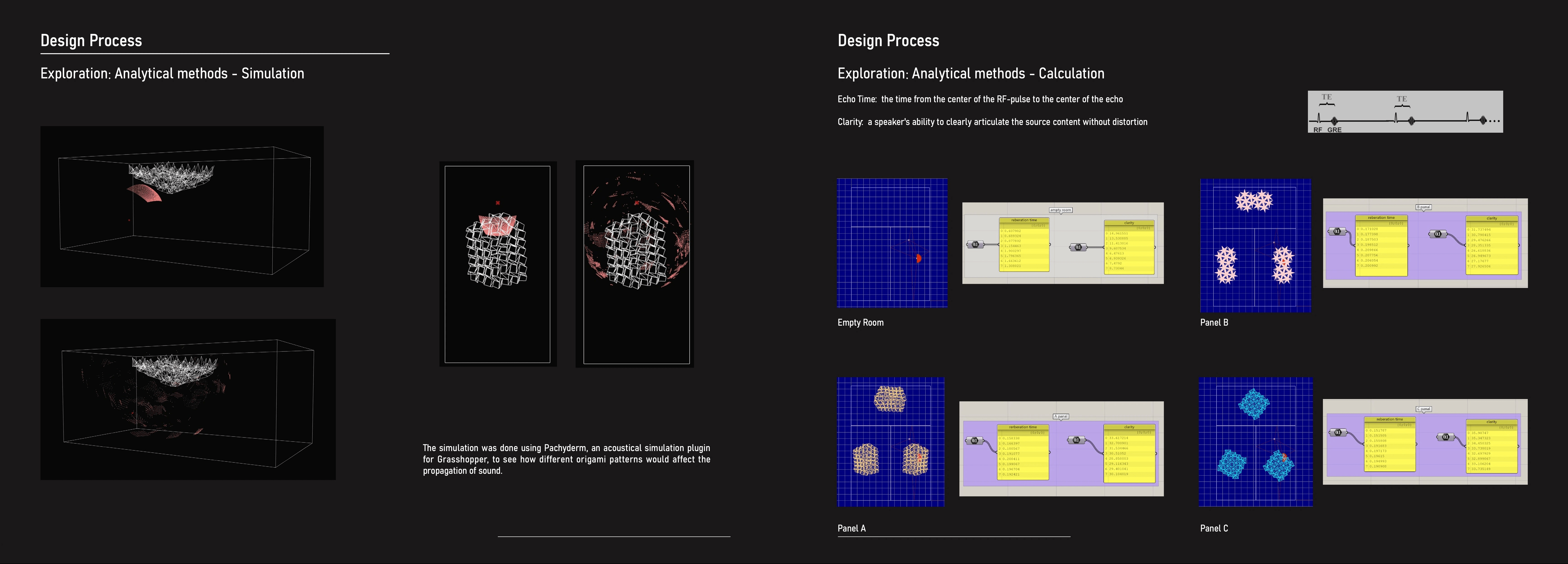Open the Panel C blue grid plan thumbnail
Screen dimensions: 1568x564
pyautogui.click(x=1255, y=442)
